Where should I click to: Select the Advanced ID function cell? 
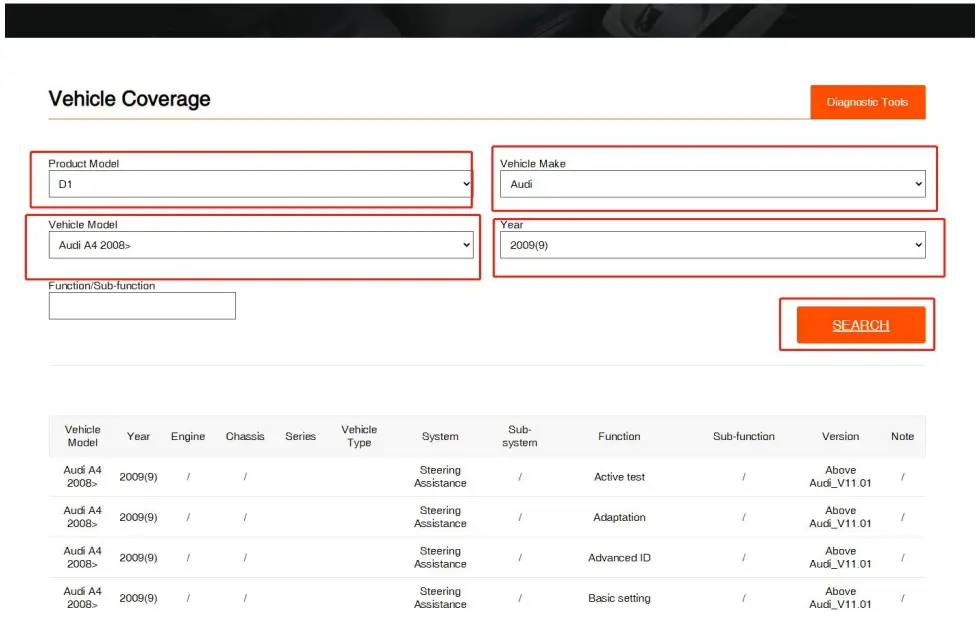619,558
